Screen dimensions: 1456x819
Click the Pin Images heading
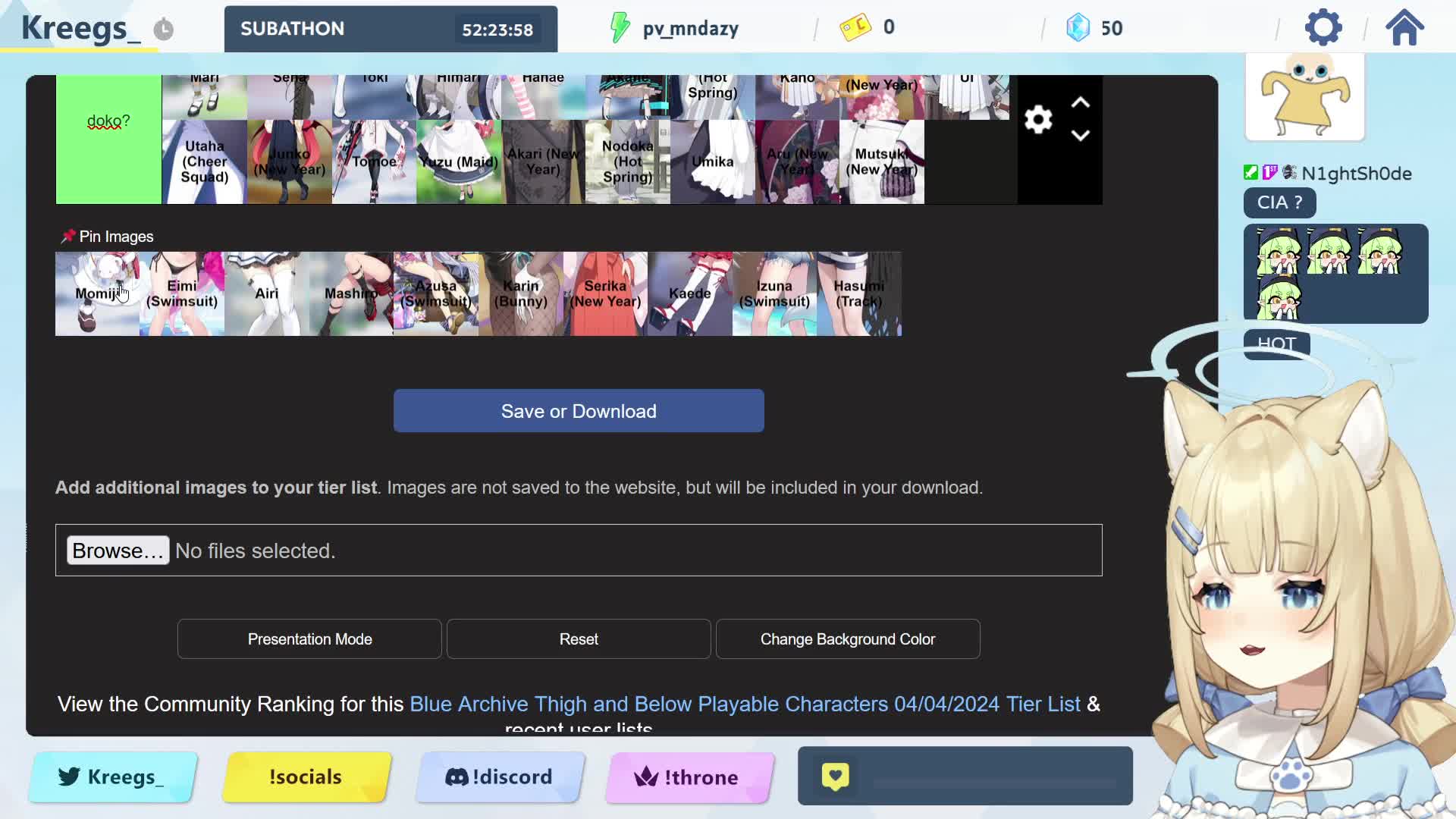(116, 237)
